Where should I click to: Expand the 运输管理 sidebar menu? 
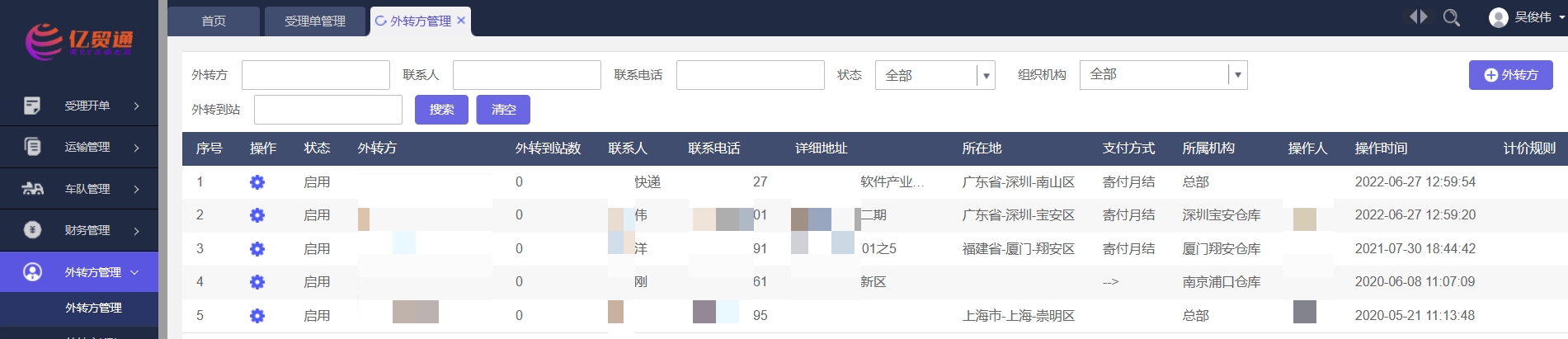(x=79, y=148)
